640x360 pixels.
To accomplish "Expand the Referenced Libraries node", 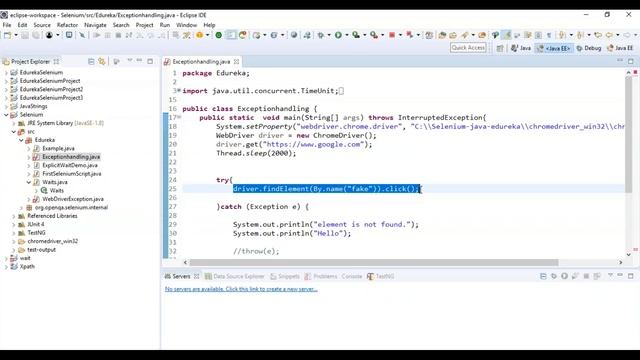I will (13, 216).
